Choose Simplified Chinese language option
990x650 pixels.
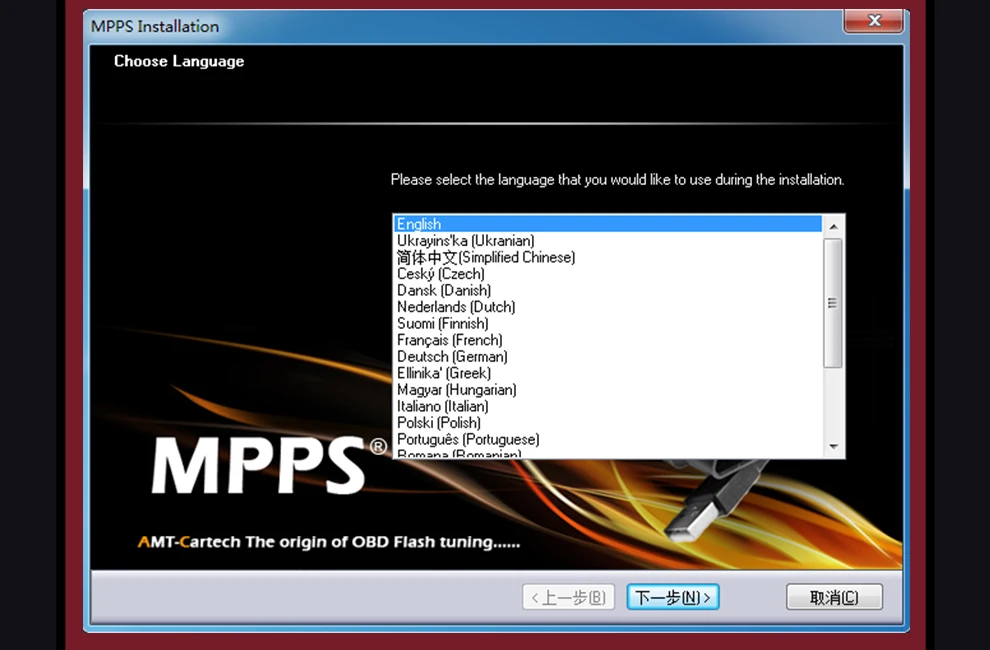point(608,257)
